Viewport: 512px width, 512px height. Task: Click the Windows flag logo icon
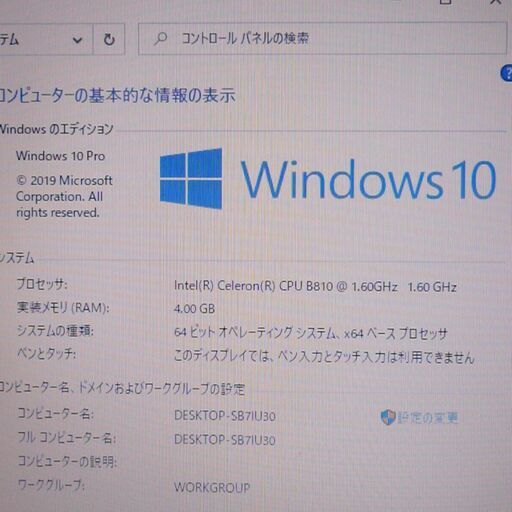tap(191, 178)
